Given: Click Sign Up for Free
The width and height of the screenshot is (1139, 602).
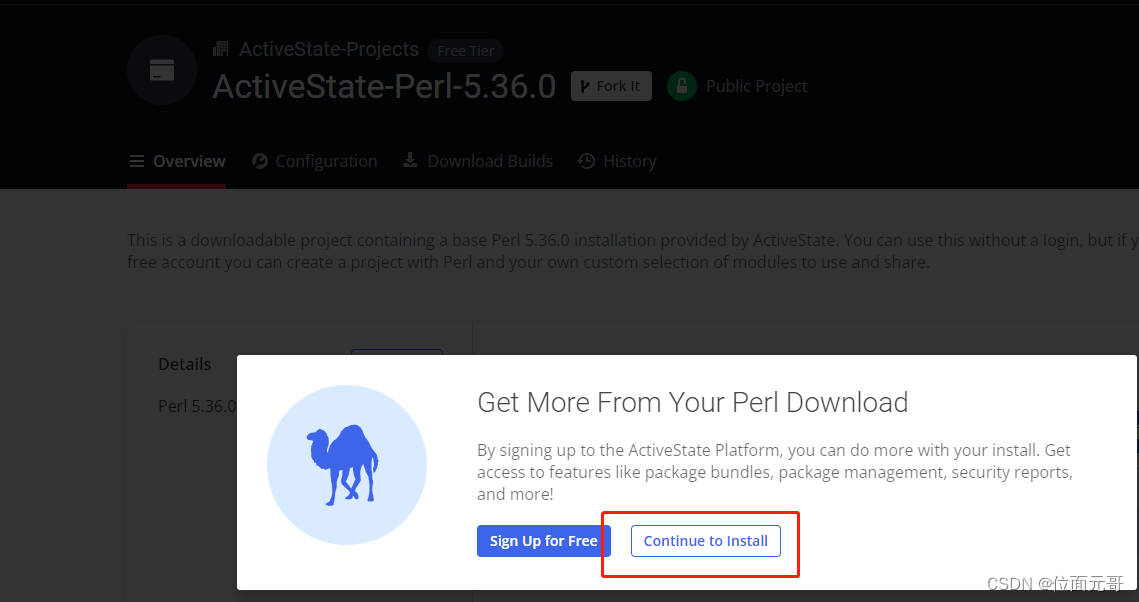Looking at the screenshot, I should 543,540.
